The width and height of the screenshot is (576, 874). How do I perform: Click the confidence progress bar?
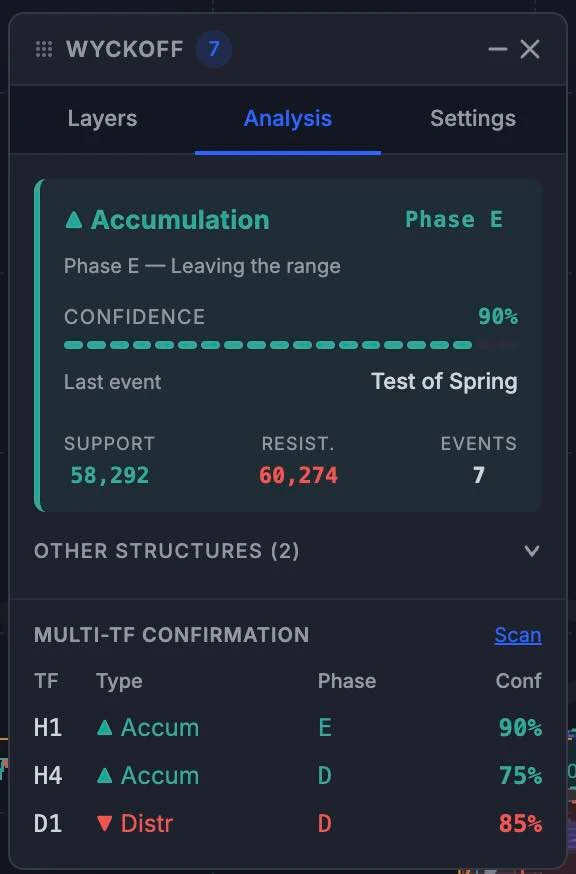[x=291, y=345]
